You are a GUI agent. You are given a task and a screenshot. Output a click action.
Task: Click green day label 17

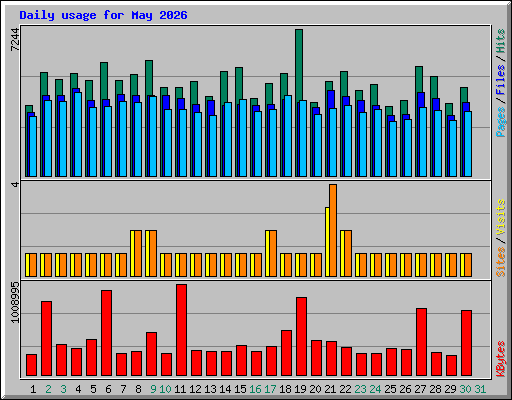tap(270, 389)
